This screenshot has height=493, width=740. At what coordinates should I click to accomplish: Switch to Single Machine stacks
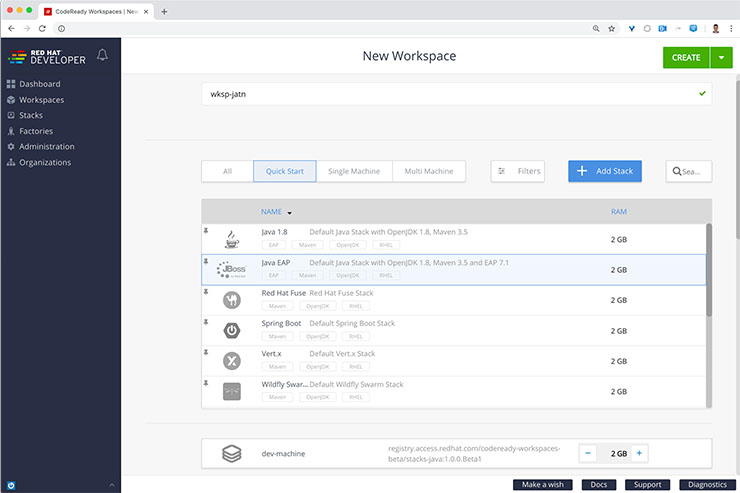click(354, 171)
